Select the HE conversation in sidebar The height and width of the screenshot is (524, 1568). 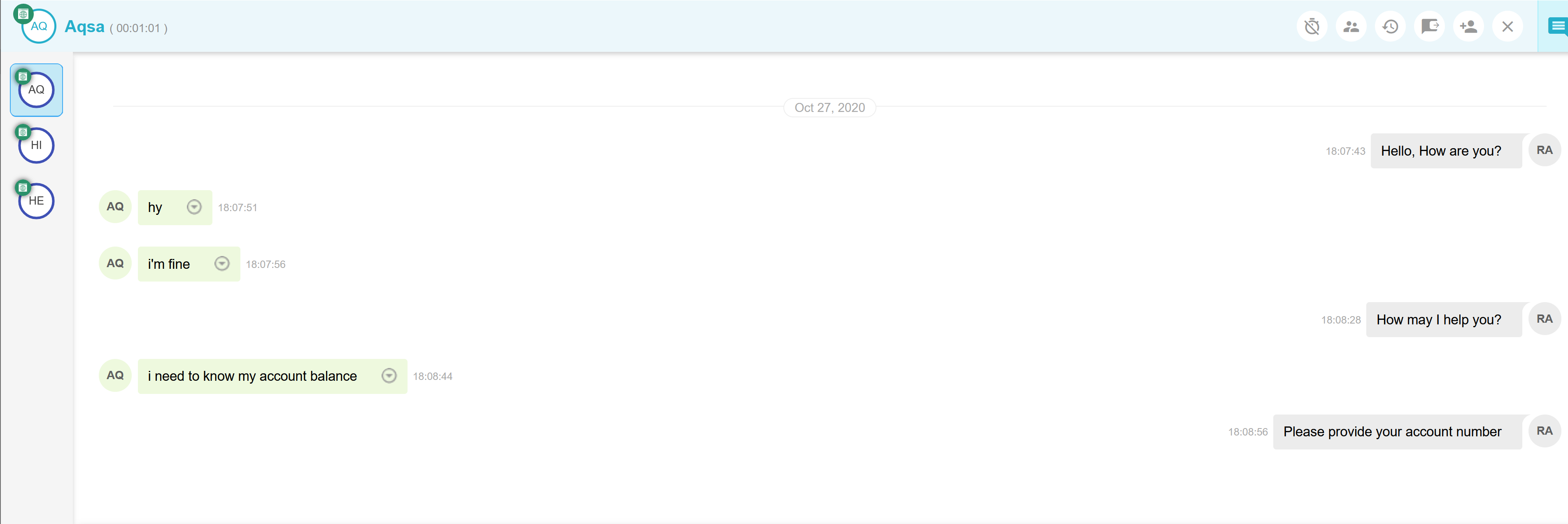37,201
